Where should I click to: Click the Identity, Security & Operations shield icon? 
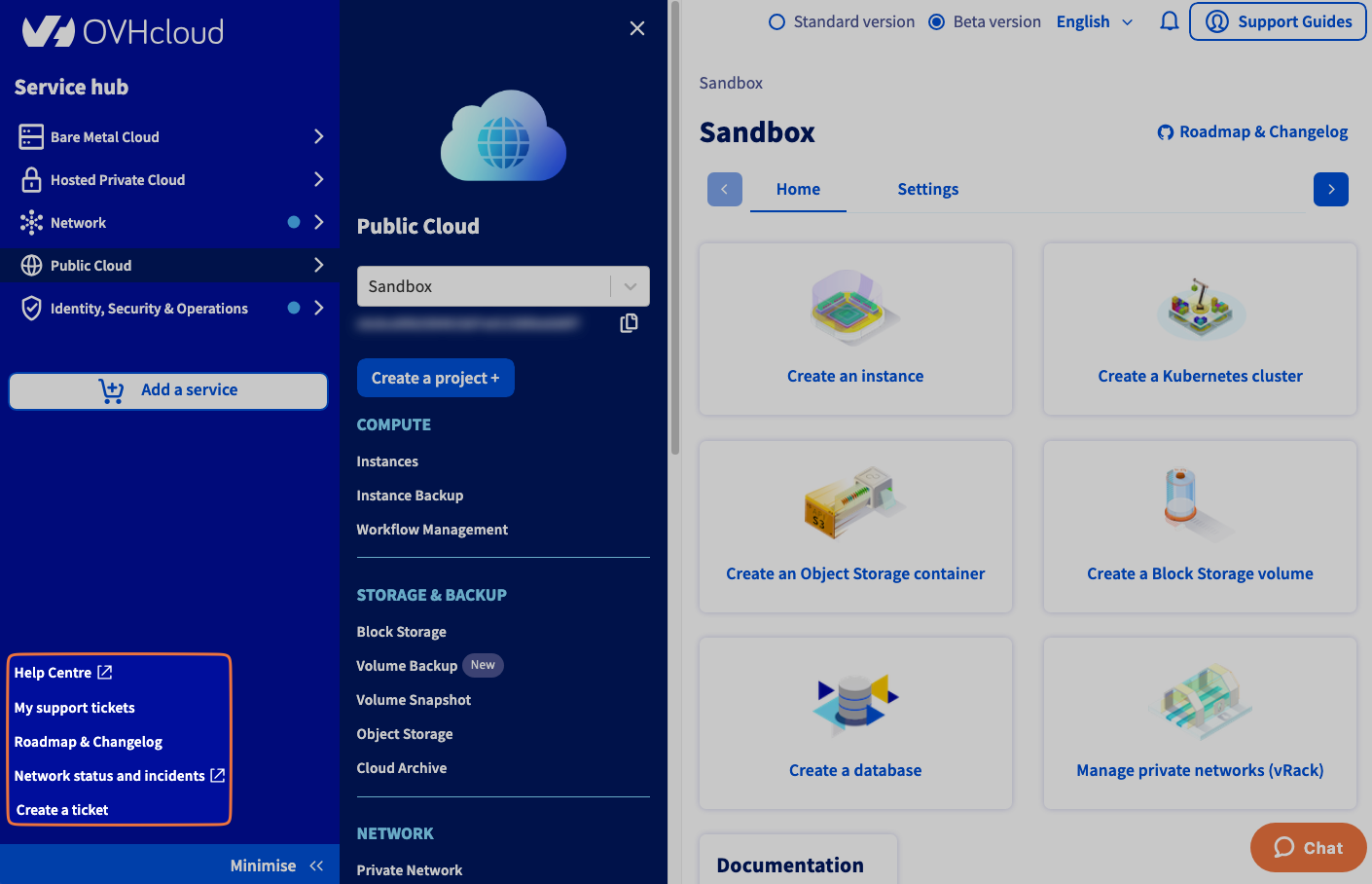[31, 308]
